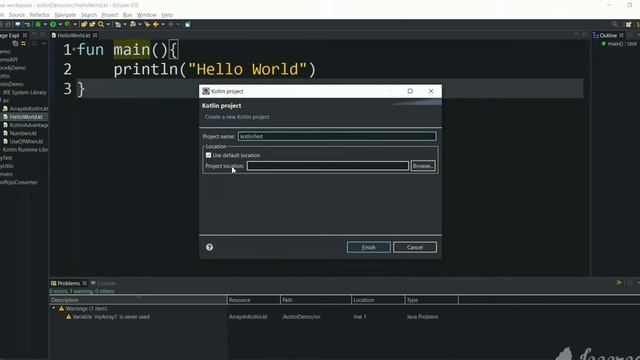Click the Outline view icon
Viewport: 640px width, 360px height.
coord(596,36)
